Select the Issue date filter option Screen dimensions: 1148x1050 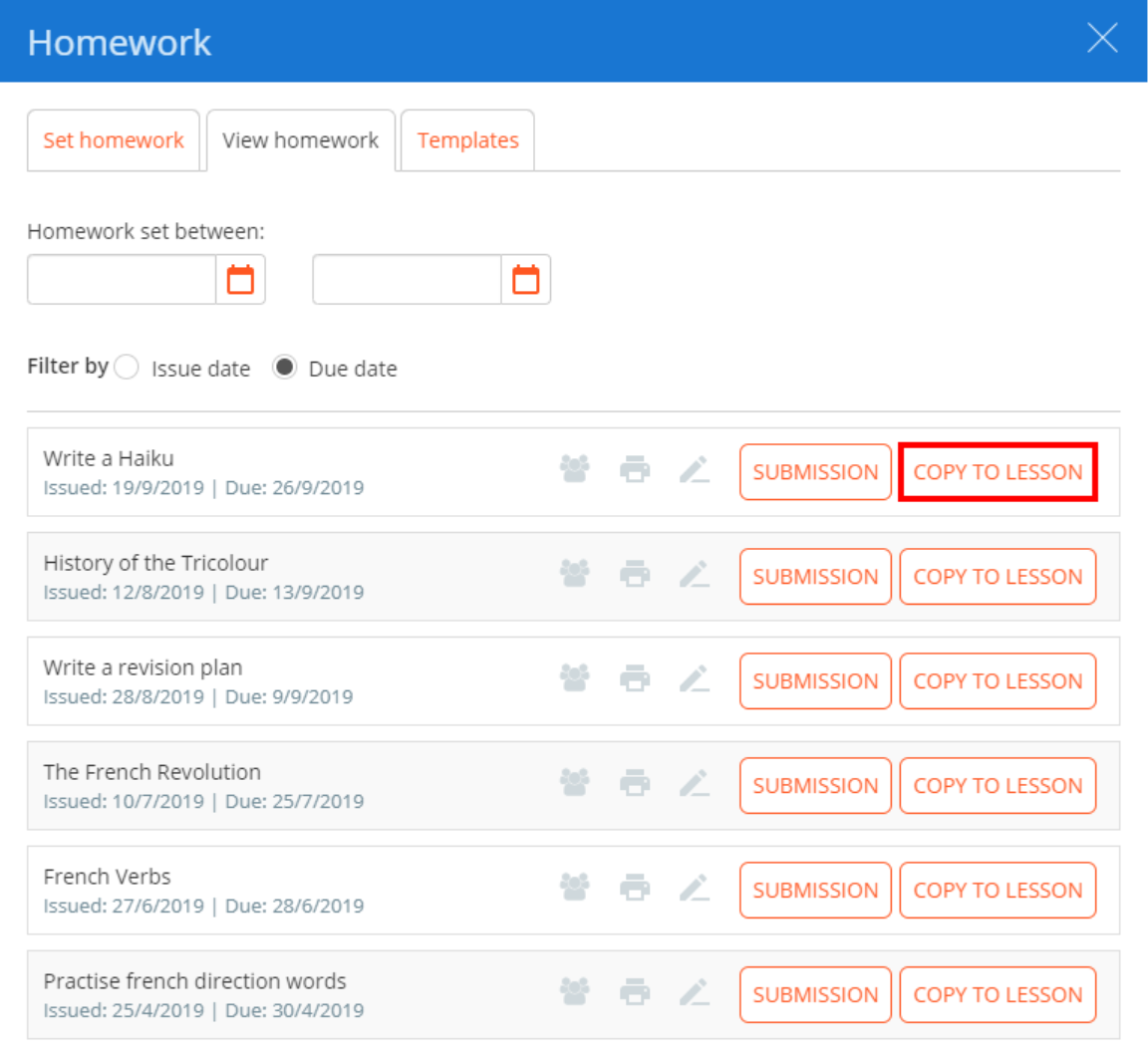[127, 367]
